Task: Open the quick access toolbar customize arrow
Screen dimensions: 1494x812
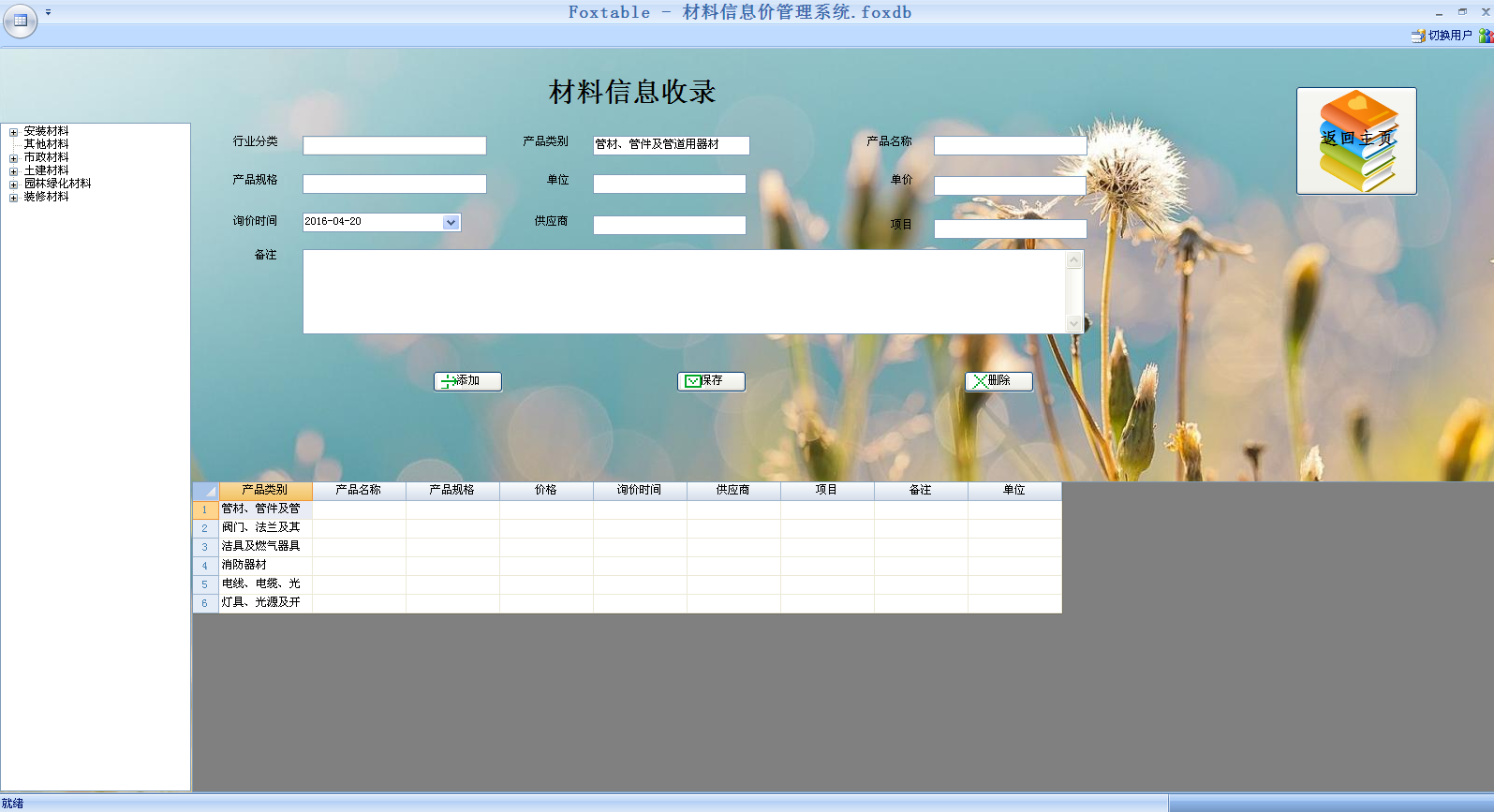Action: pos(48,12)
